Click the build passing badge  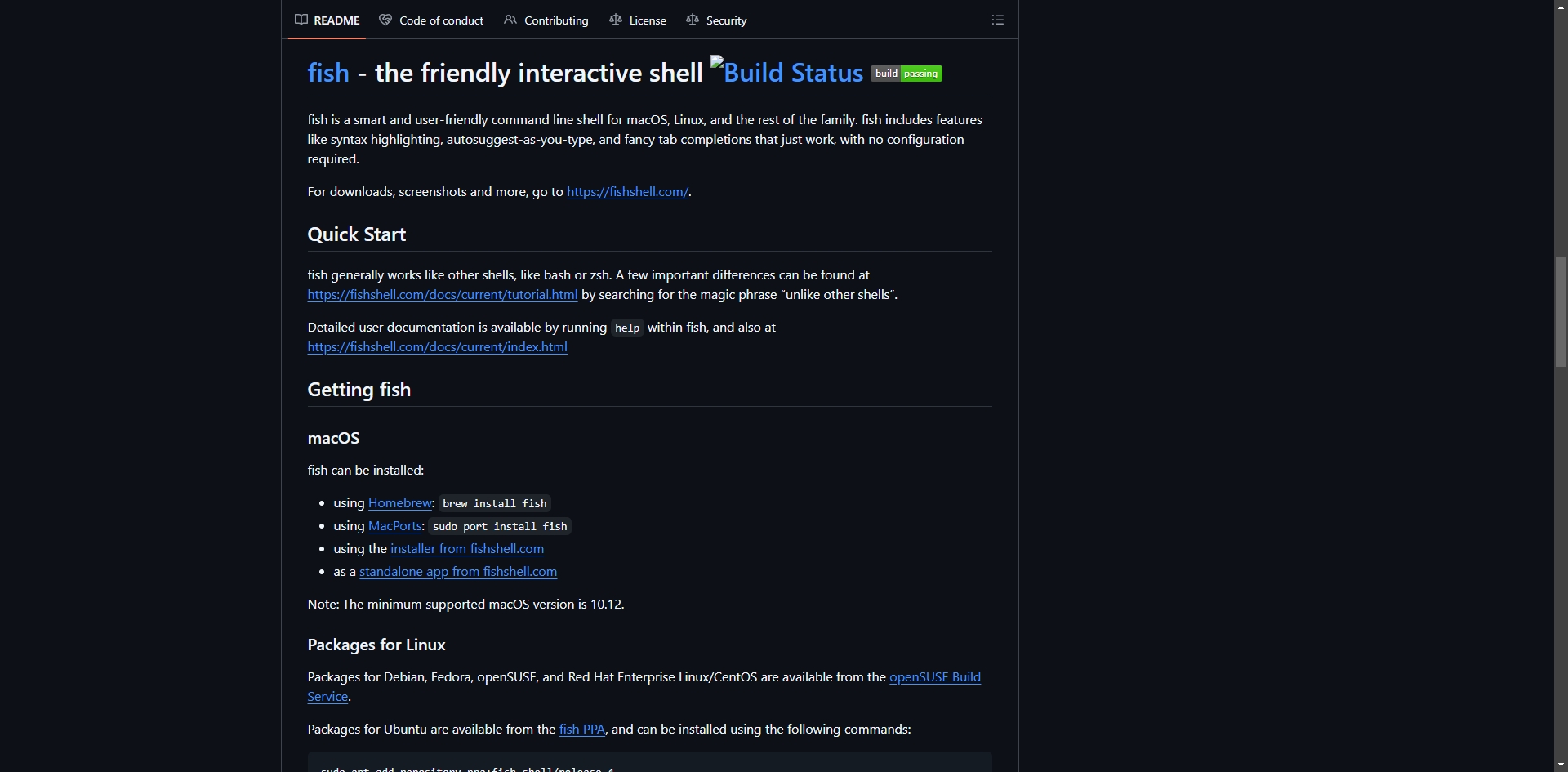906,74
